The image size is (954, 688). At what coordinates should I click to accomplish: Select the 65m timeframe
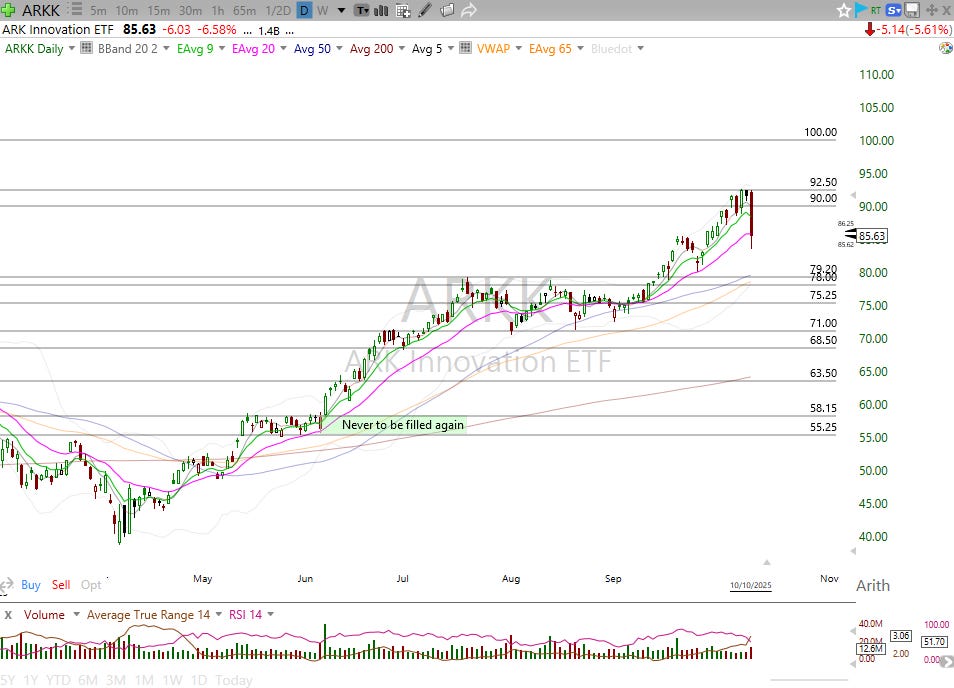point(245,10)
